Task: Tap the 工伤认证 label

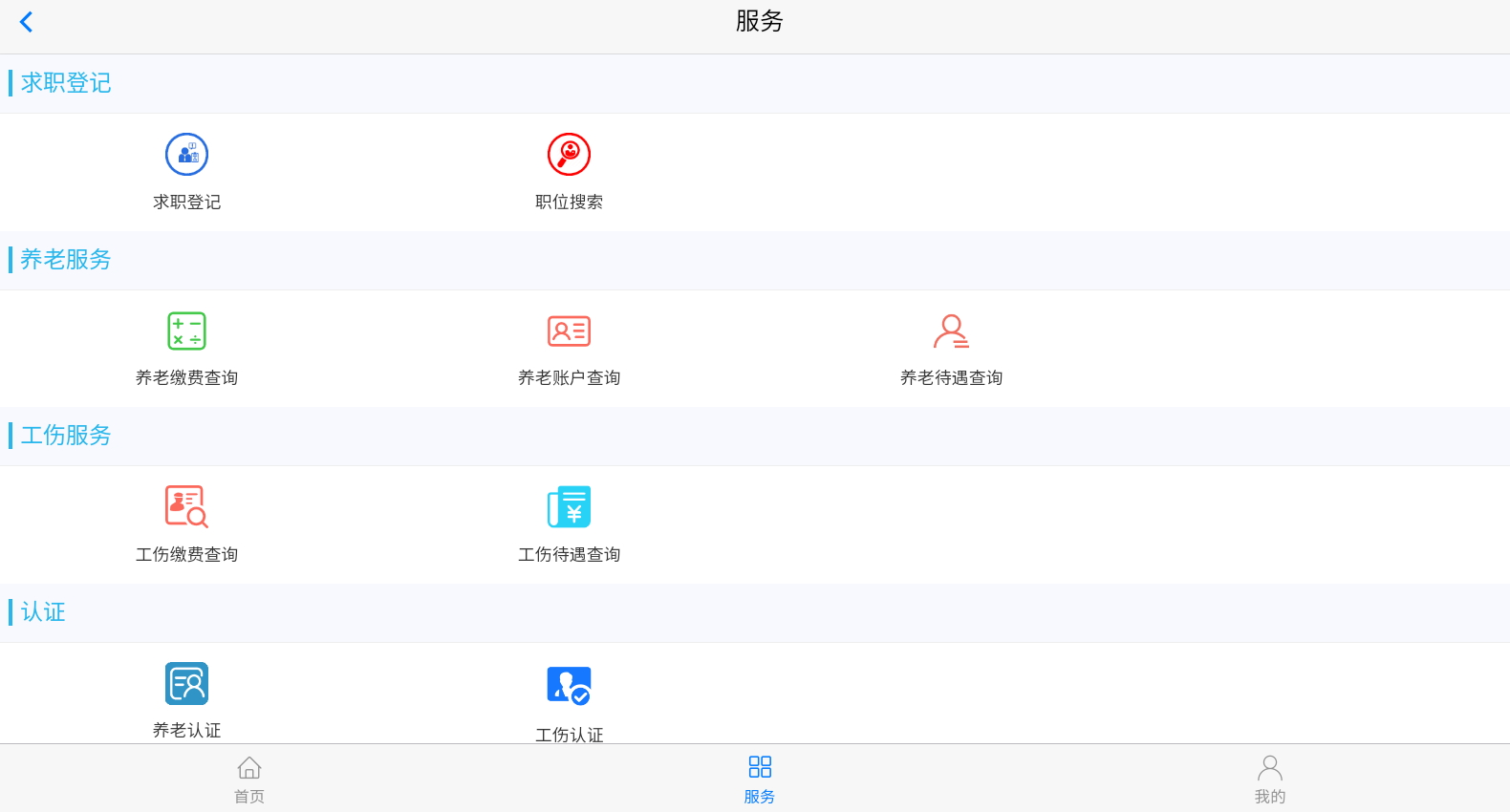Action: coord(569,735)
